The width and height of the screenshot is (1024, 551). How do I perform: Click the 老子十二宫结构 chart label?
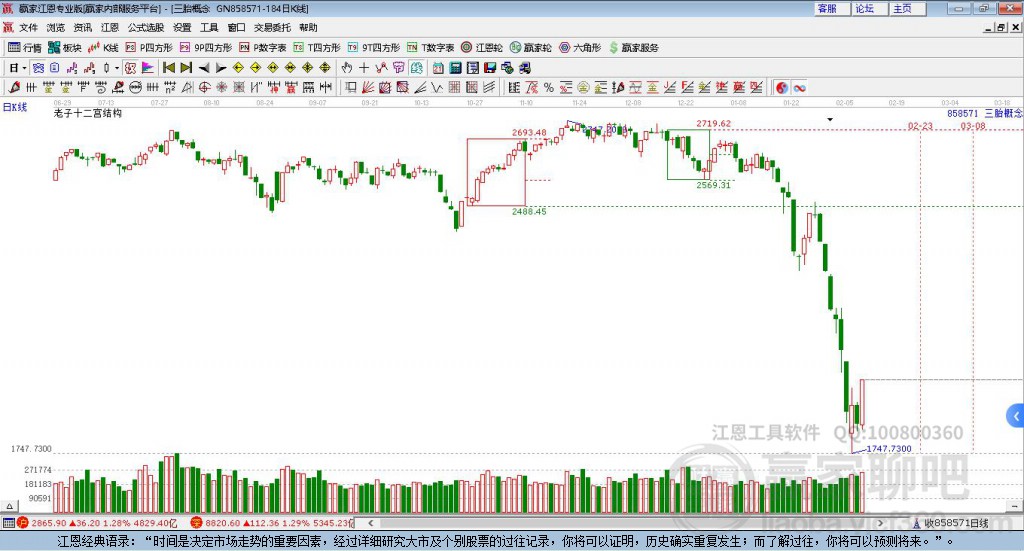88,113
